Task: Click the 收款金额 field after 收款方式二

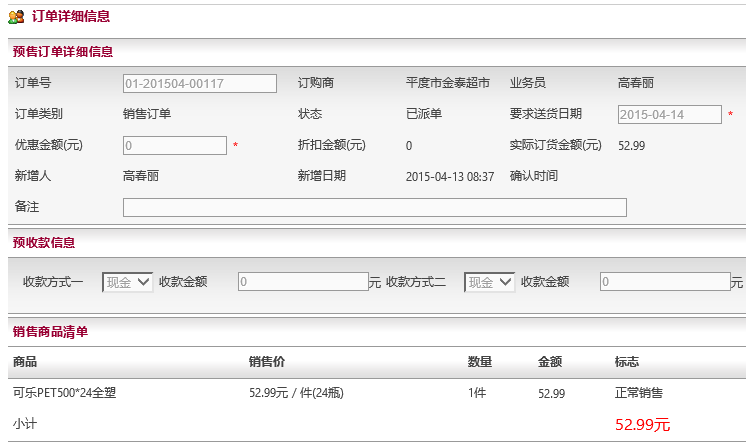Action: coord(665,282)
